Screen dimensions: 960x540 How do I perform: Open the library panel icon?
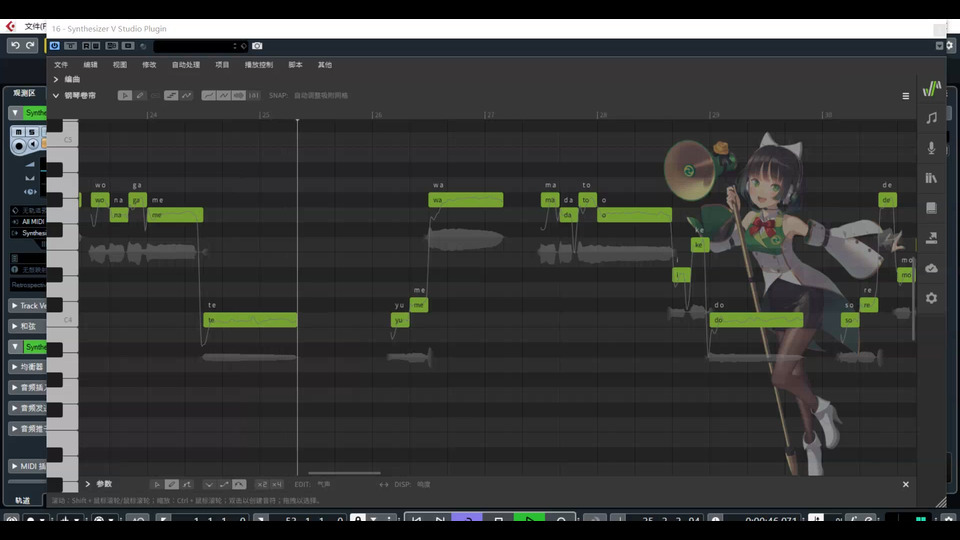click(931, 178)
